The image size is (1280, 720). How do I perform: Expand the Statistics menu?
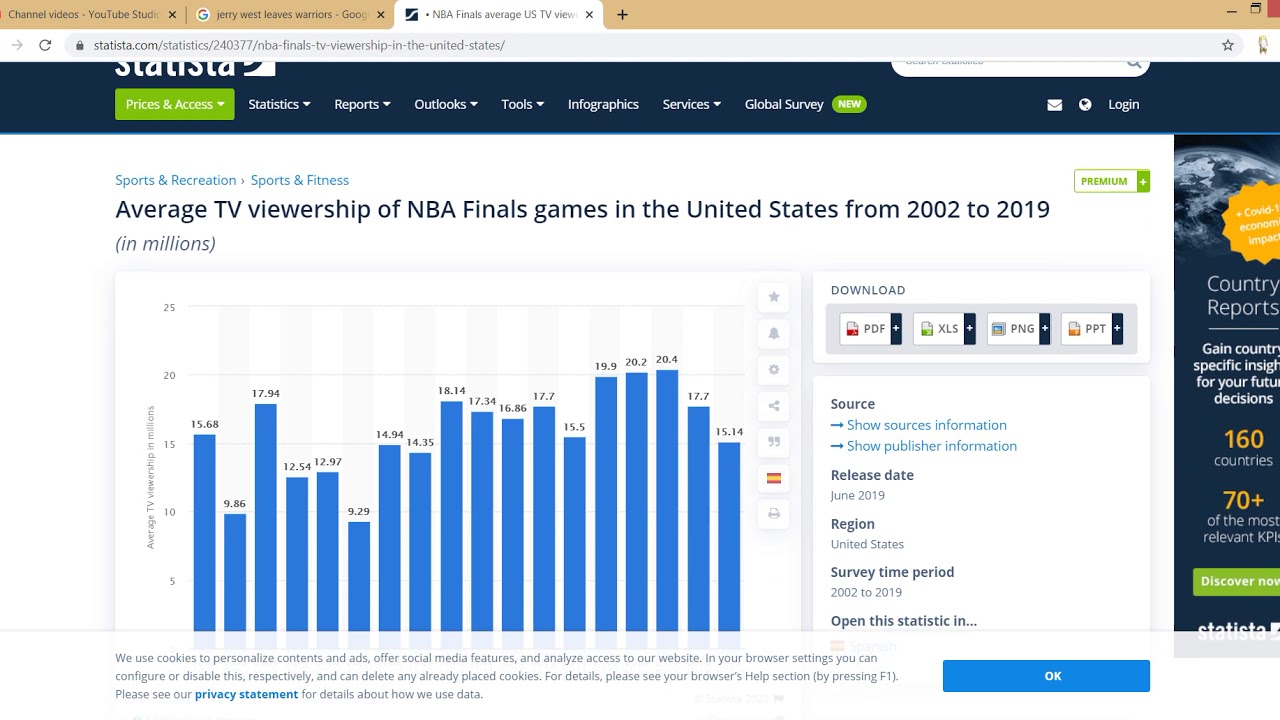[x=279, y=104]
